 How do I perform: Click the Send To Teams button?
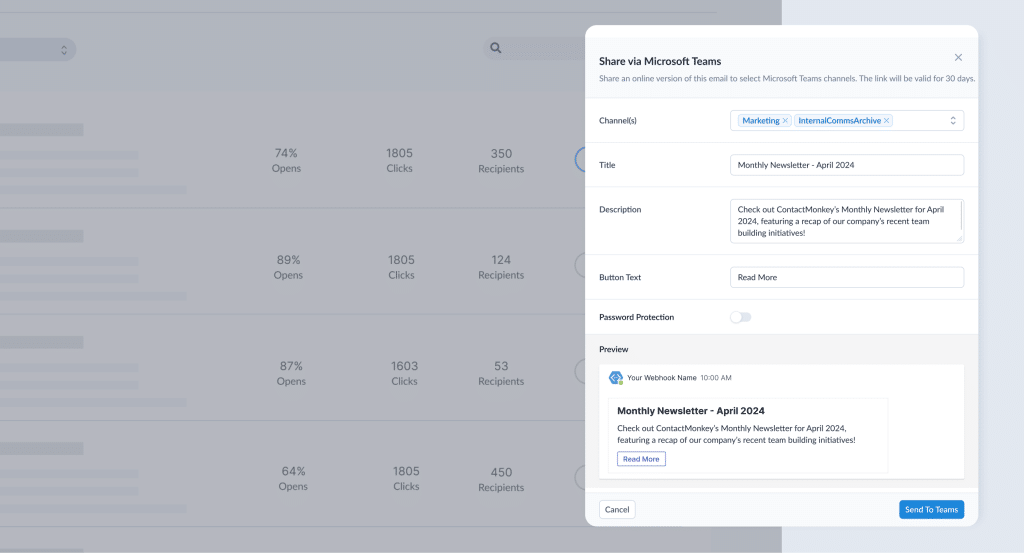point(931,509)
